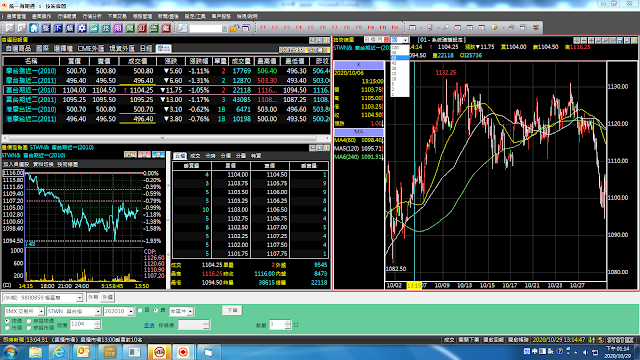Click the F1 shortcut button
Screen dimensions: 640x360
tap(263, 27)
